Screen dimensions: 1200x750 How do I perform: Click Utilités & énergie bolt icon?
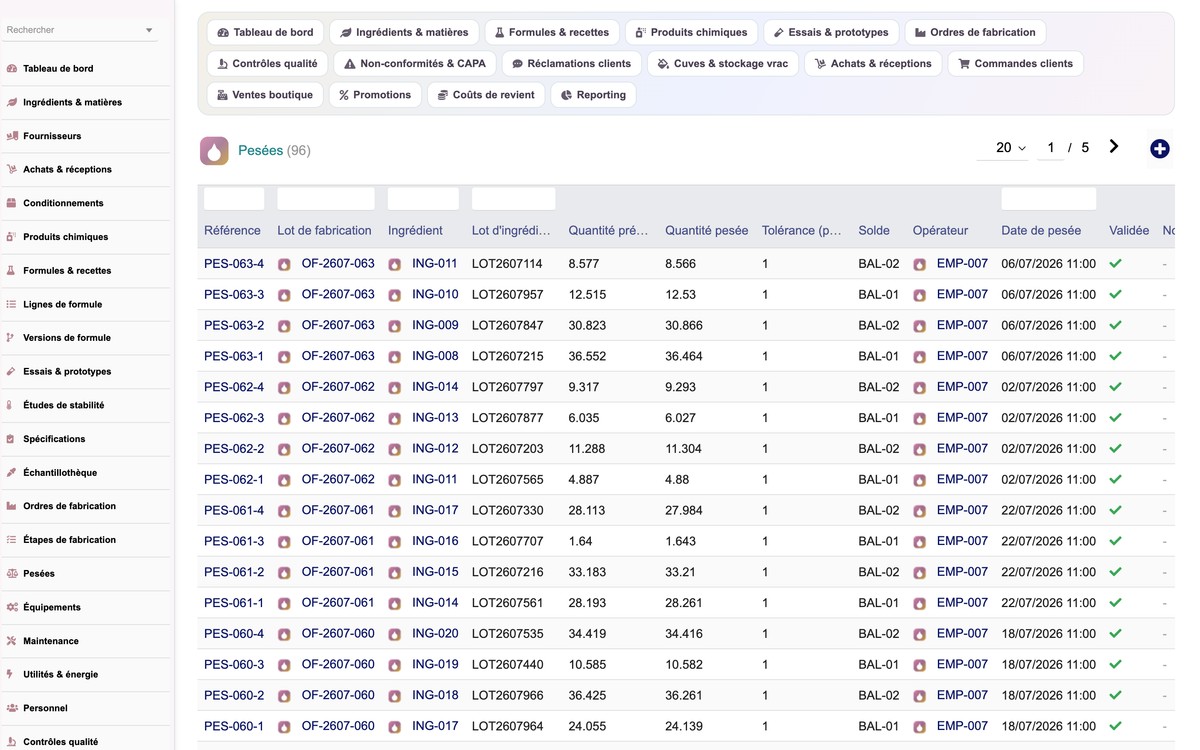click(12, 674)
